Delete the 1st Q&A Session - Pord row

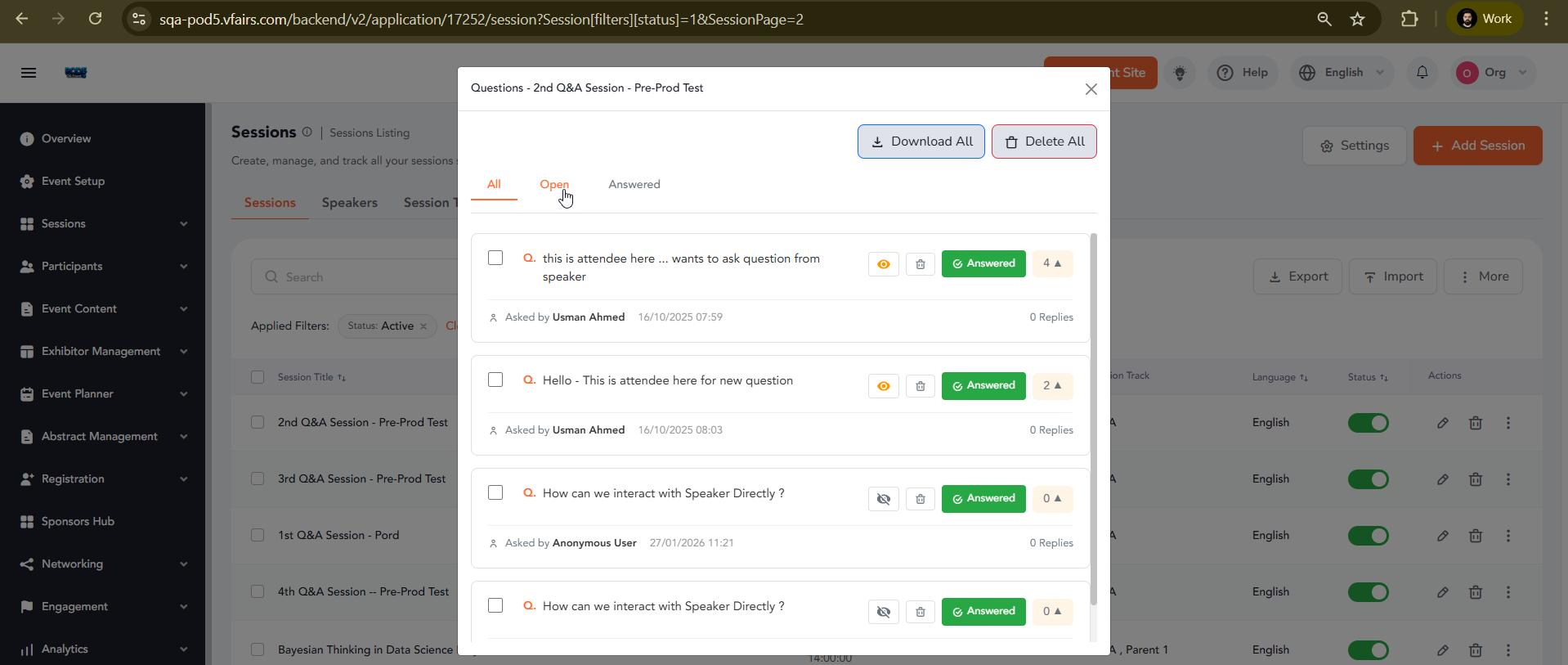pos(1475,536)
